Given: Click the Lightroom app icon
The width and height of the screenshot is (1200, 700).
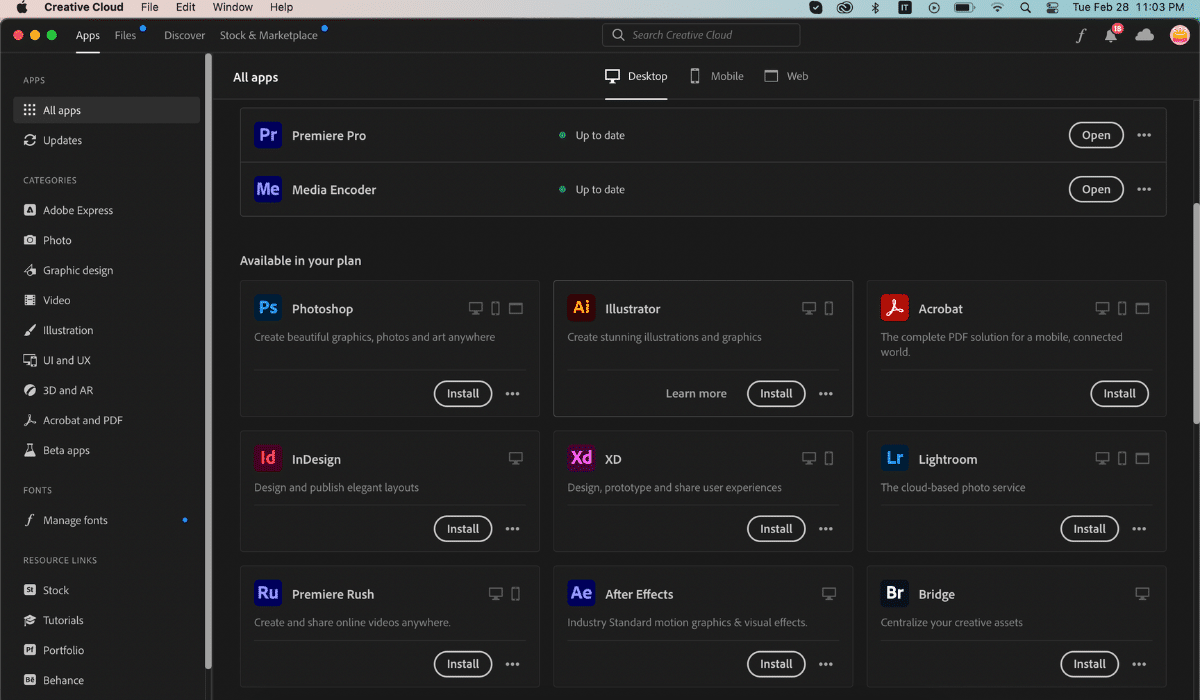Looking at the screenshot, I should pyautogui.click(x=895, y=458).
